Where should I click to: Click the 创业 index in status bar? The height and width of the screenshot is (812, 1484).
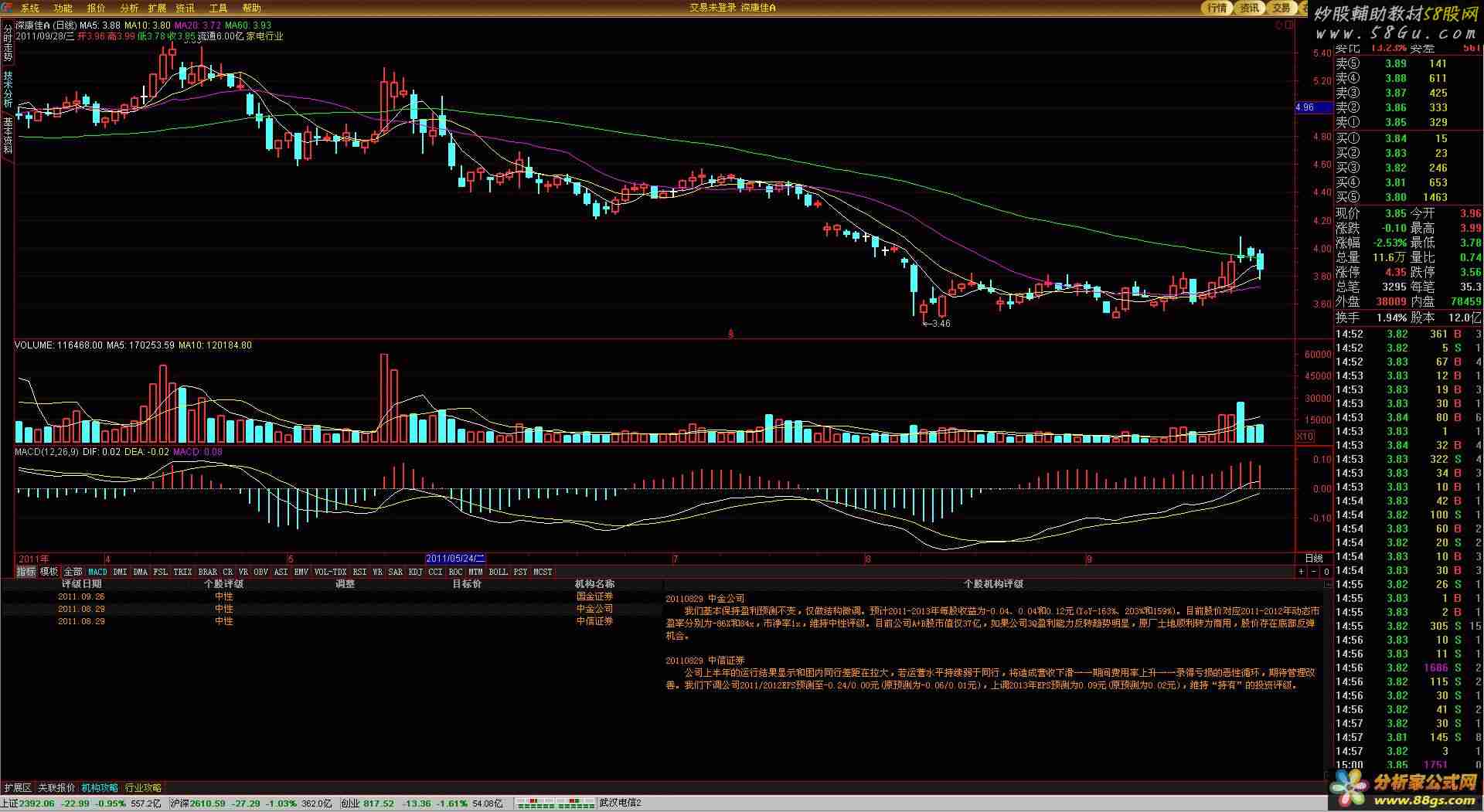point(421,804)
